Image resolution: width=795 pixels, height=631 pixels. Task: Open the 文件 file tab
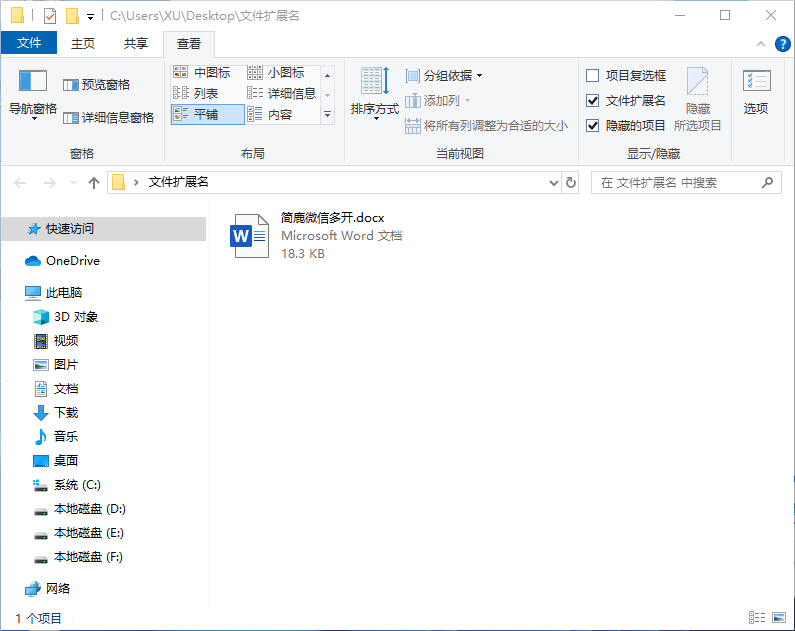pyautogui.click(x=29, y=43)
